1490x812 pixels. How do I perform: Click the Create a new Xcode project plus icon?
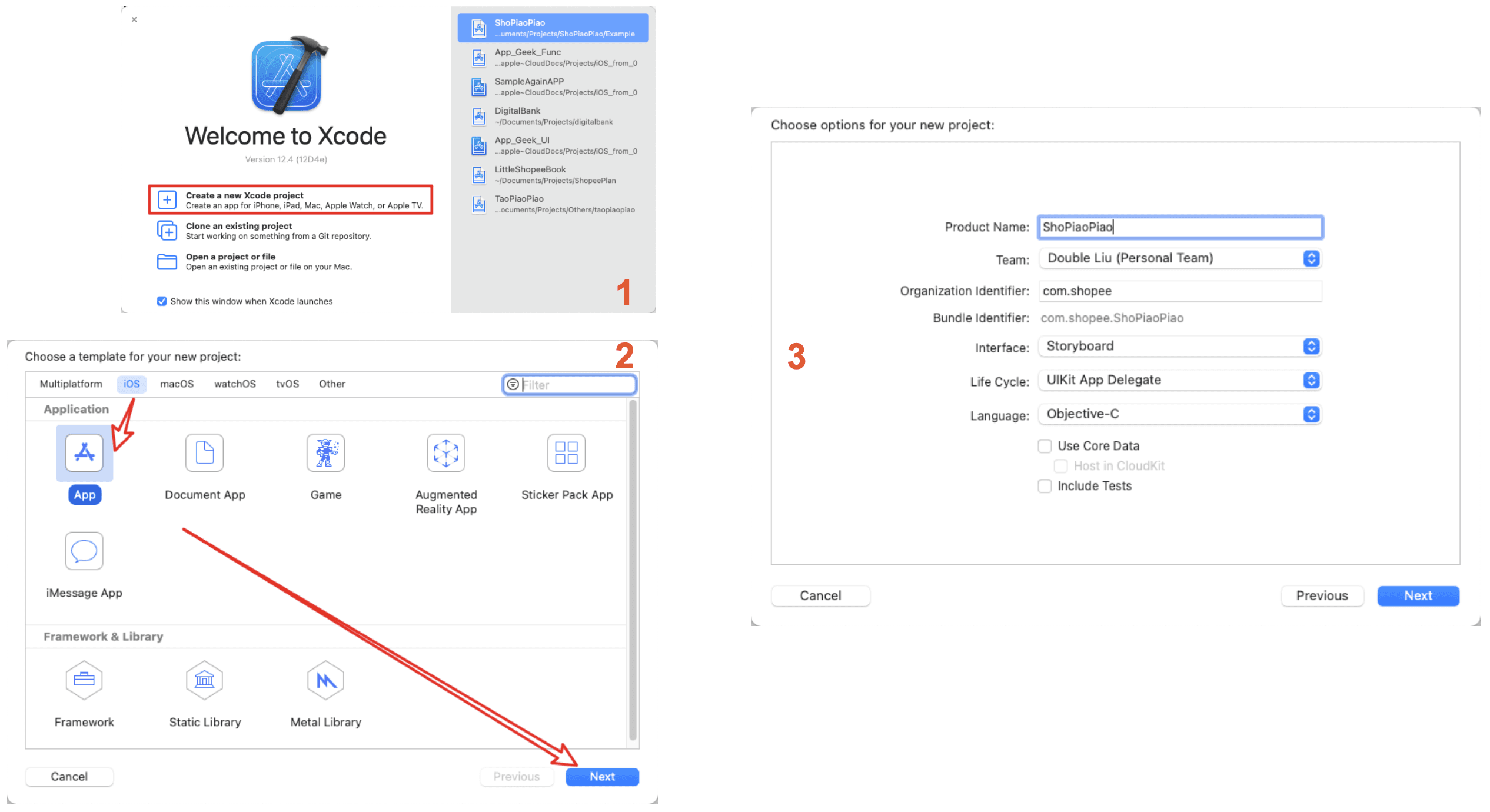tap(167, 200)
